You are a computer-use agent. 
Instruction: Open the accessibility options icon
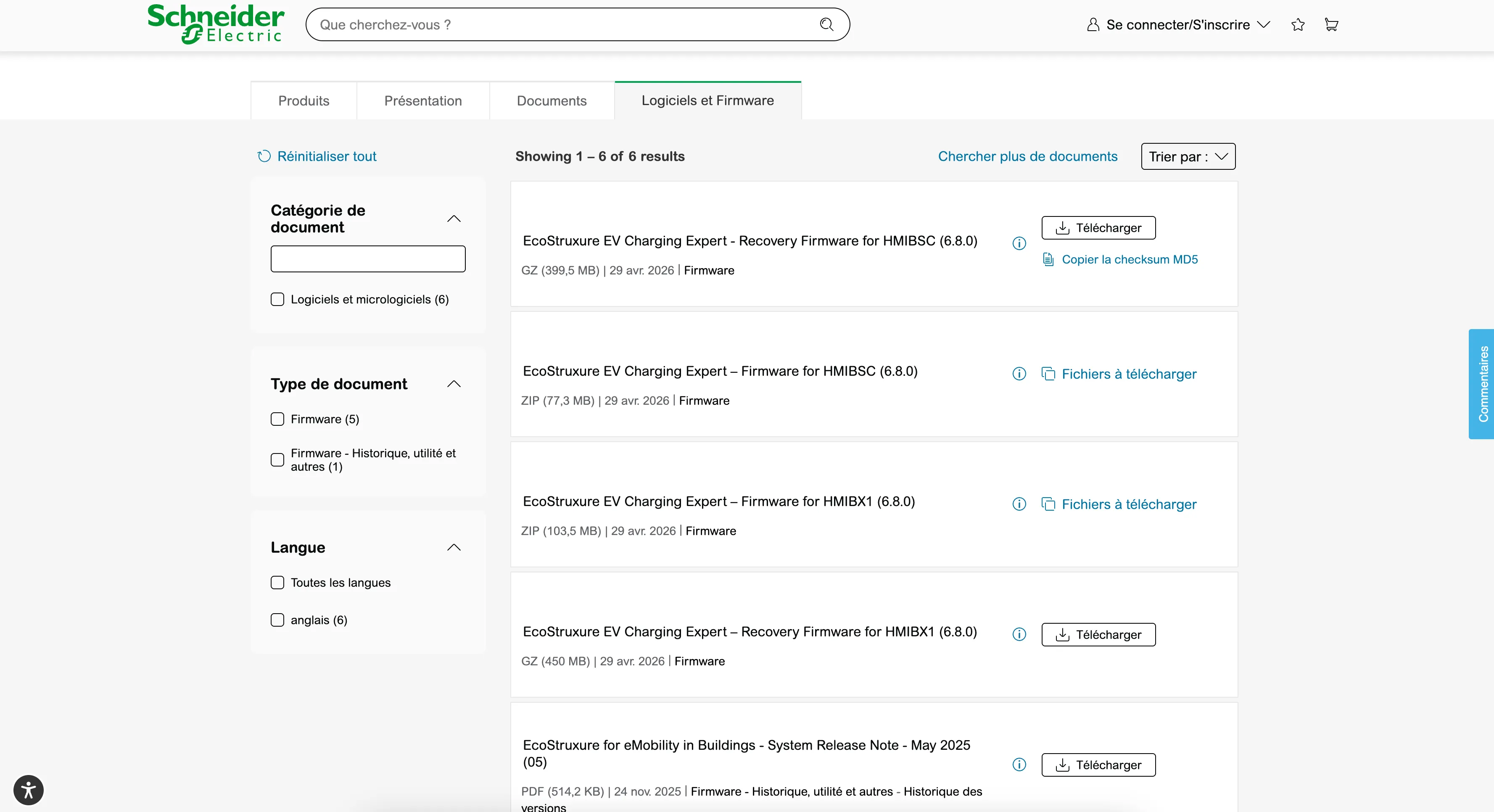coord(29,790)
